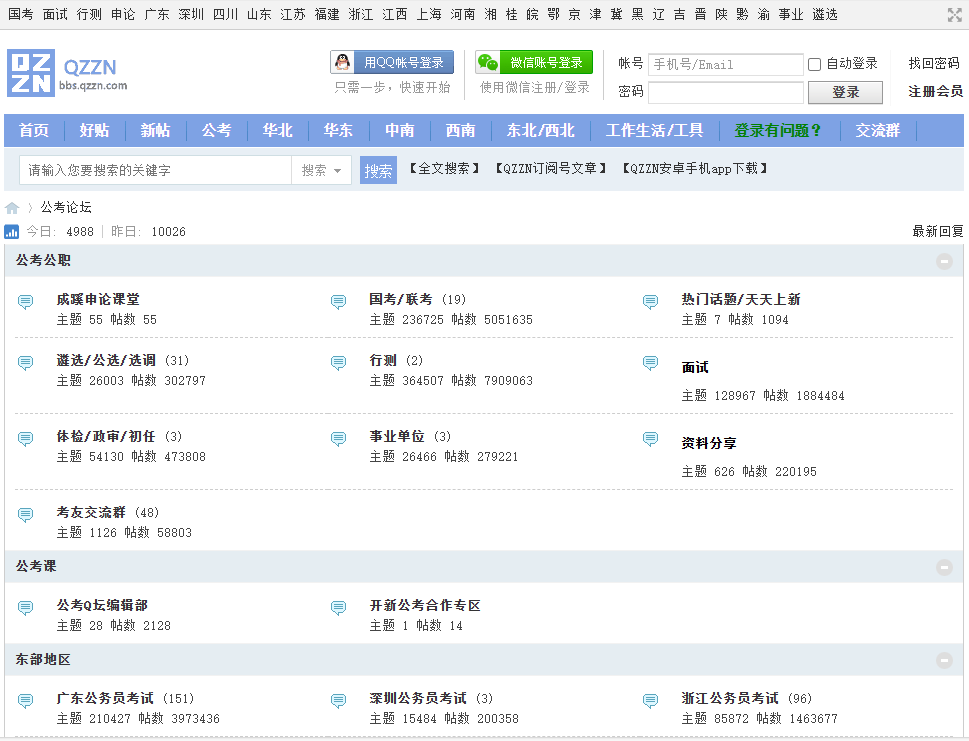Open the 华北 navigation tab
Screen dimensions: 969x741
pyautogui.click(x=277, y=130)
